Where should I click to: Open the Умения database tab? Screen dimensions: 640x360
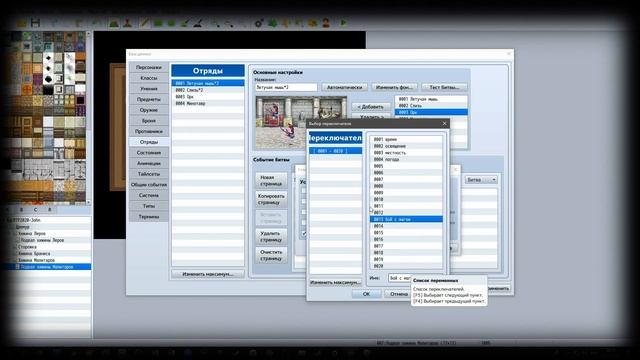(149, 89)
